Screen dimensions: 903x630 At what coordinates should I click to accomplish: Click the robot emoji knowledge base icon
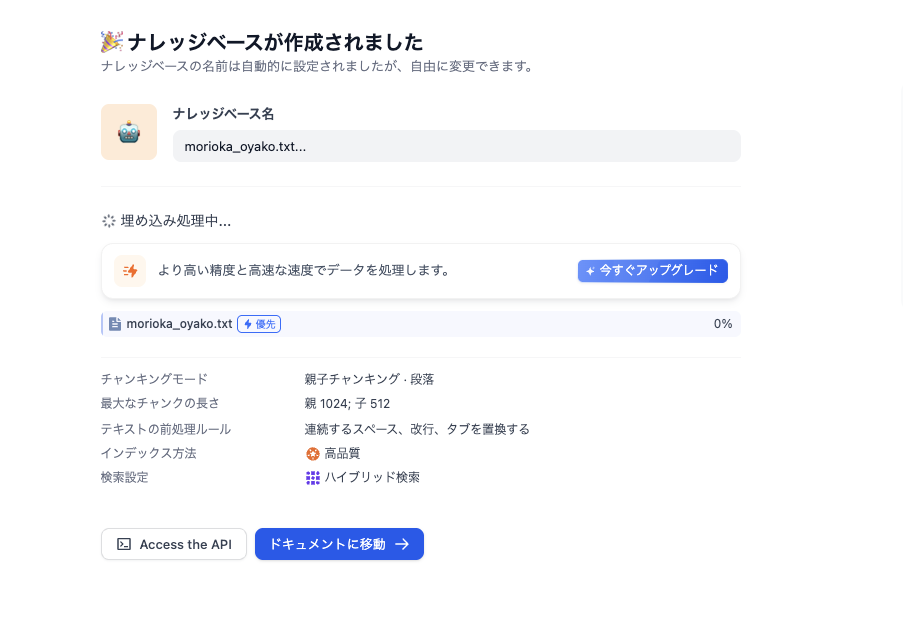pos(129,131)
